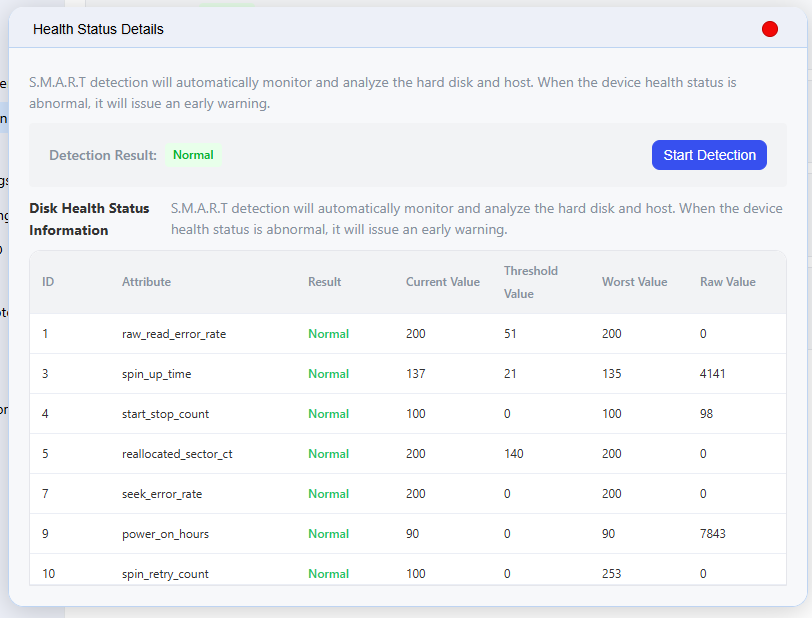Select the seek_error_rate attribute cell
Viewport: 812px width, 618px height.
(162, 494)
